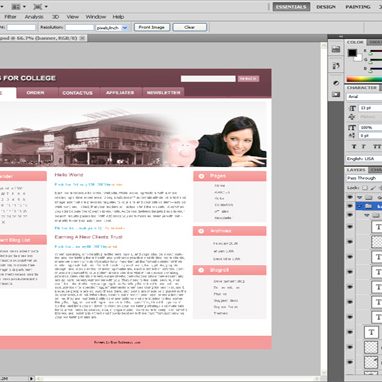The image size is (382, 382).
Task: Click the NEWSLETTER tab in the webpage design
Action: (x=163, y=93)
